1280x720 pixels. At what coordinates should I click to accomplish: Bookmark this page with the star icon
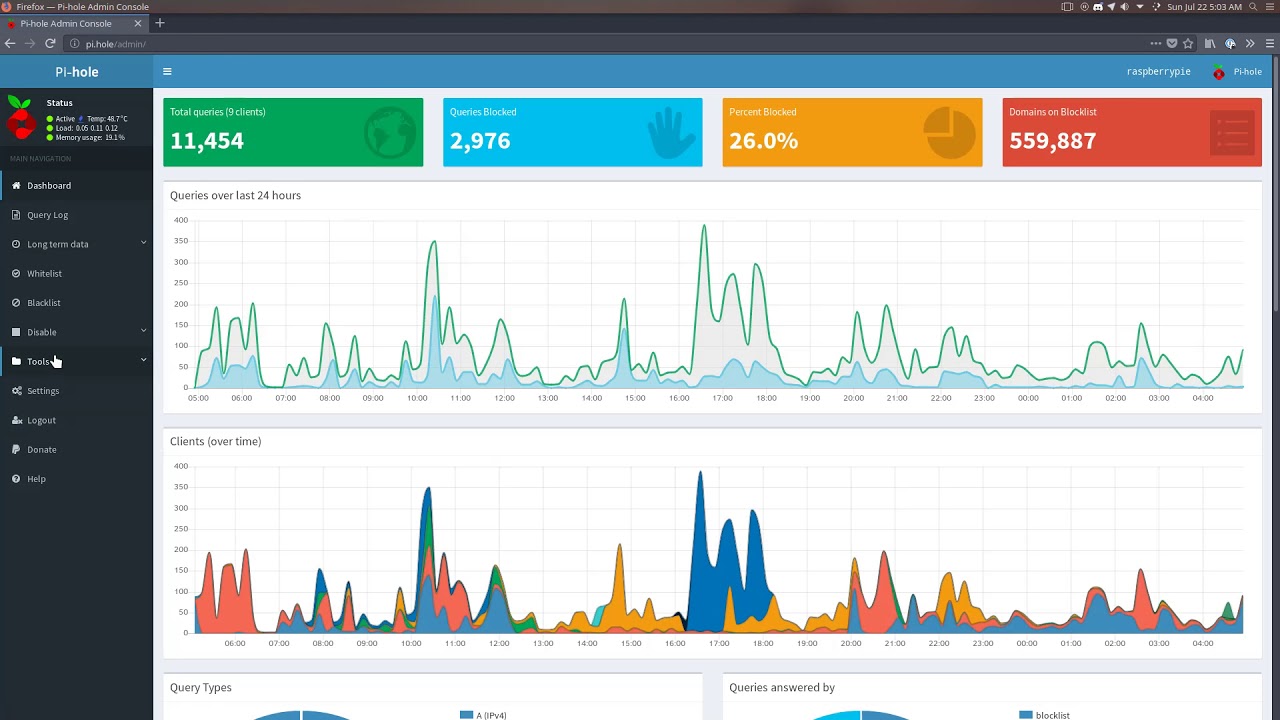point(1188,44)
